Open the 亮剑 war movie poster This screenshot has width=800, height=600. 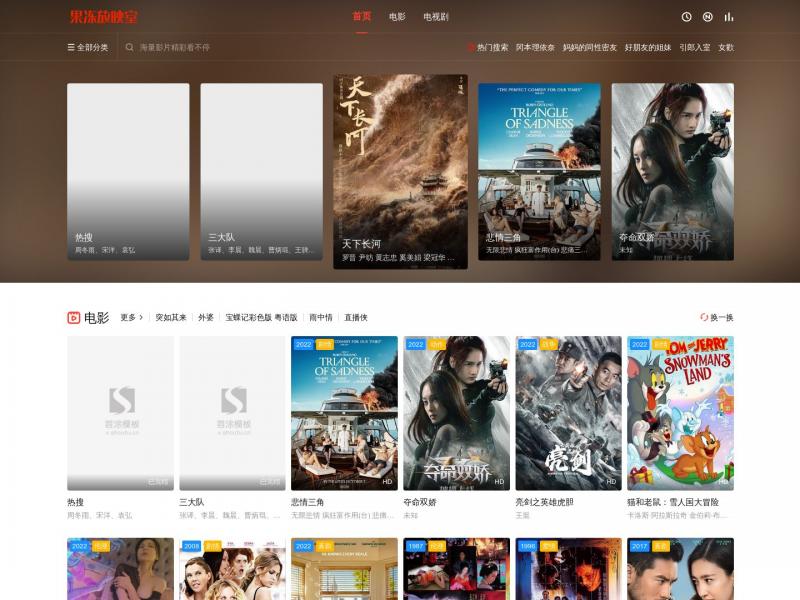[x=568, y=413]
